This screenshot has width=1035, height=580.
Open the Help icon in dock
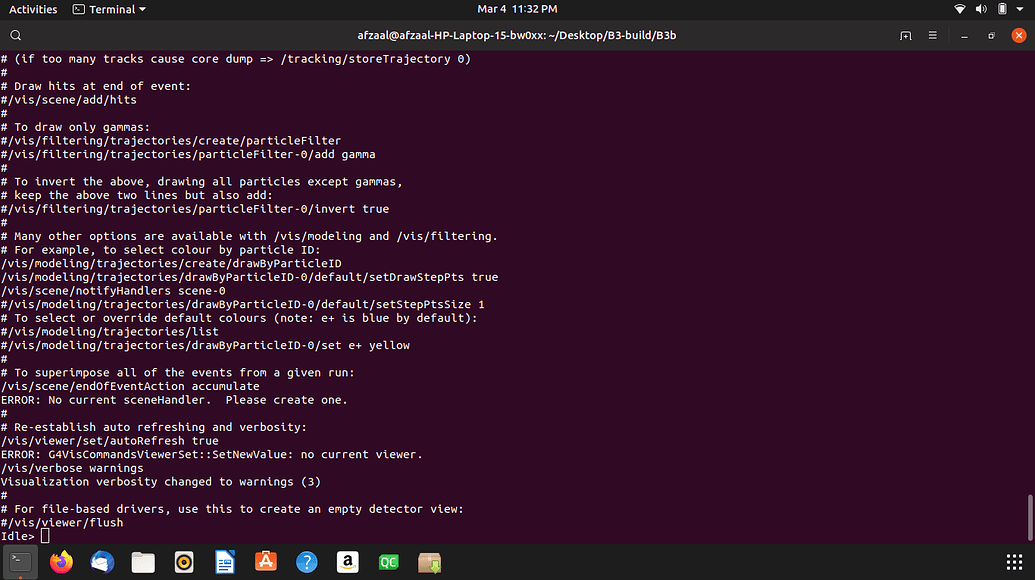point(307,562)
